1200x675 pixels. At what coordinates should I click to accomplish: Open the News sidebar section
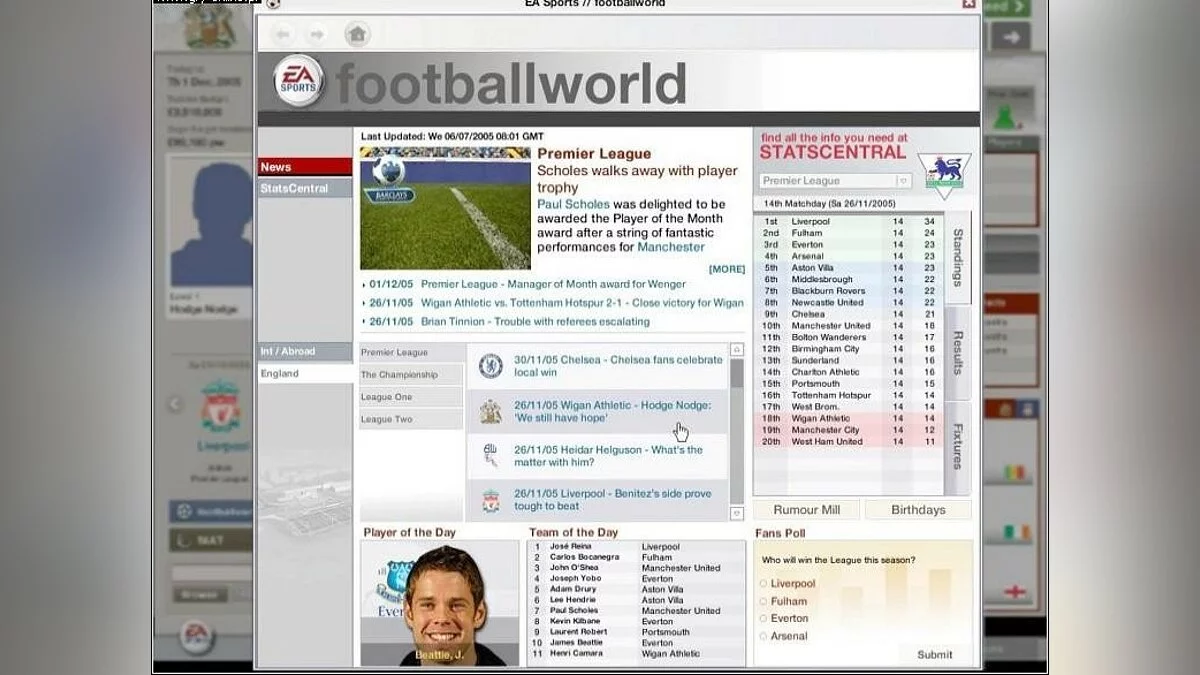[305, 167]
